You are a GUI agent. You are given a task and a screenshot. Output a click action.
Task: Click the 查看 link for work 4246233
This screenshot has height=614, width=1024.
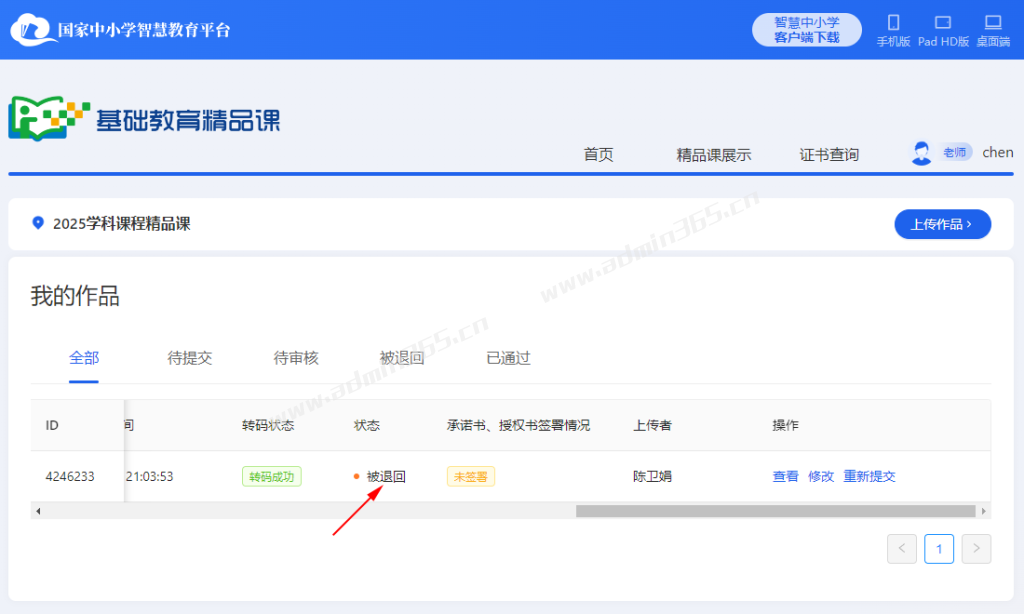click(x=785, y=476)
